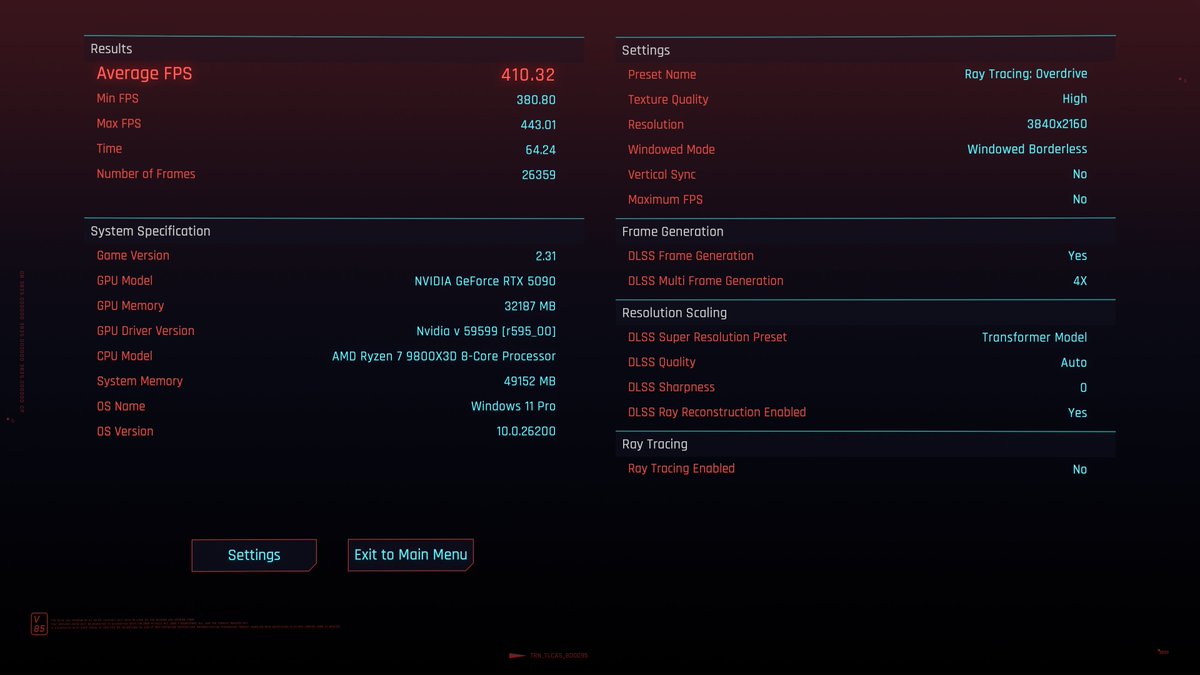
Task: Click the Resolution Scaling section header
Action: (674, 314)
